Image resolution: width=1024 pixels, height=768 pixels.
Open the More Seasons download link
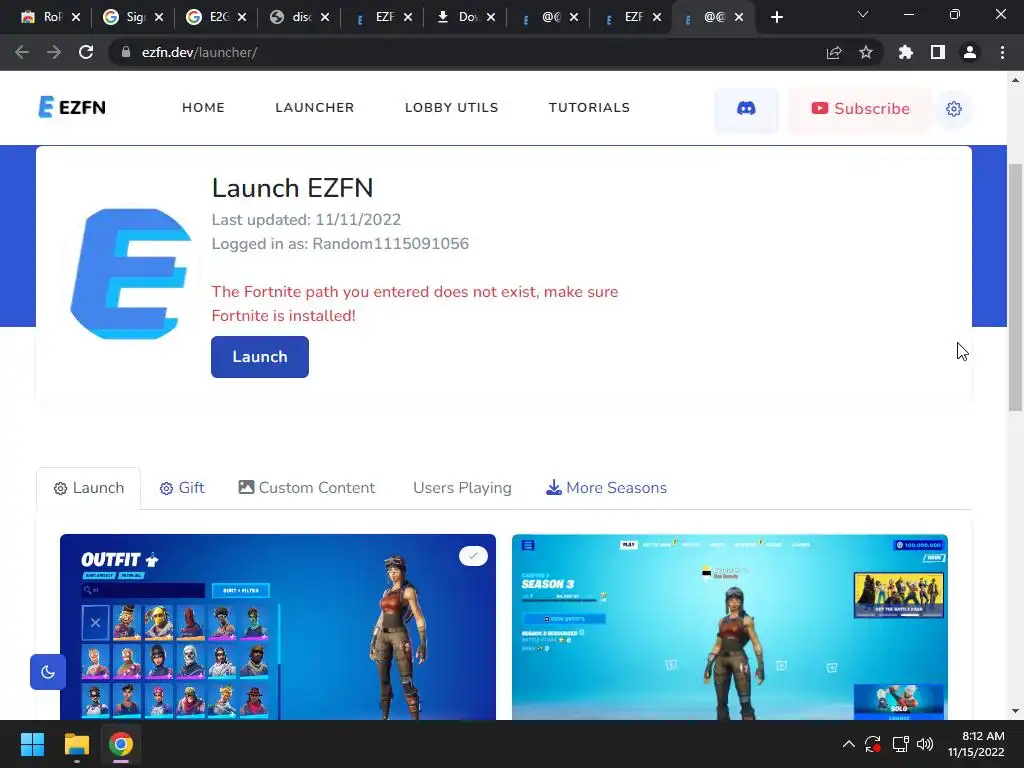[607, 488]
